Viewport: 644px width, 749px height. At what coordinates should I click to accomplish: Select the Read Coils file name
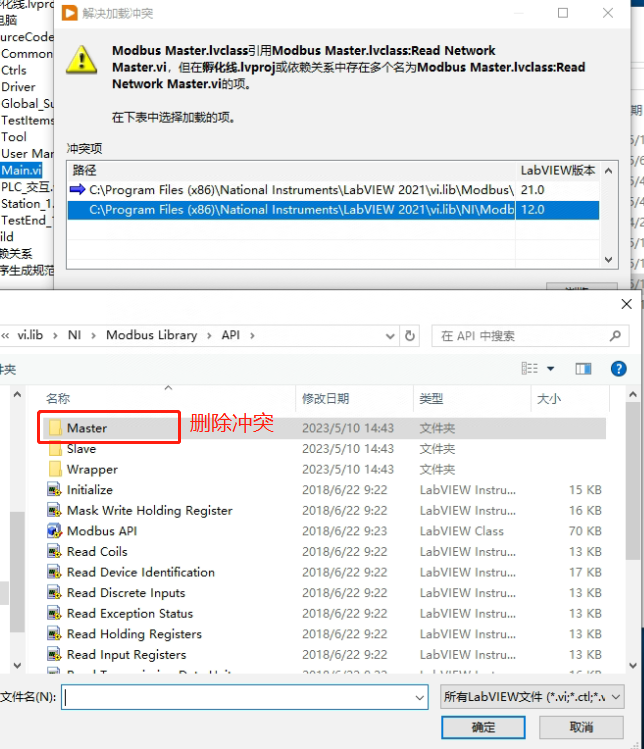point(97,551)
